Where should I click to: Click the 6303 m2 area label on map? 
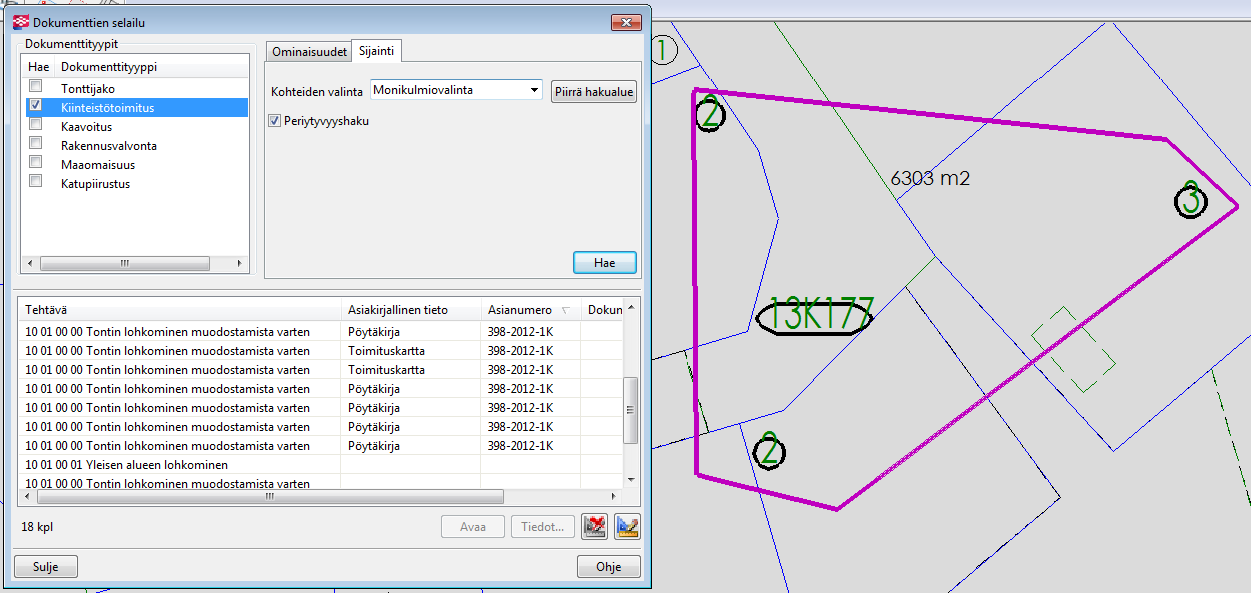(930, 179)
